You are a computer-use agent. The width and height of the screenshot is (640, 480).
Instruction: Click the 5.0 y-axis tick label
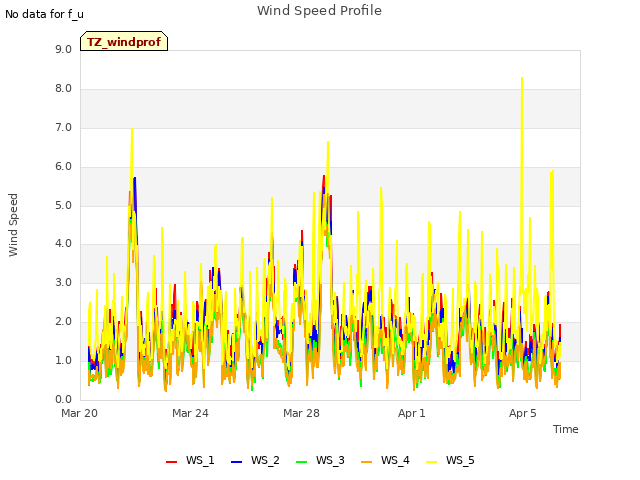tap(63, 205)
